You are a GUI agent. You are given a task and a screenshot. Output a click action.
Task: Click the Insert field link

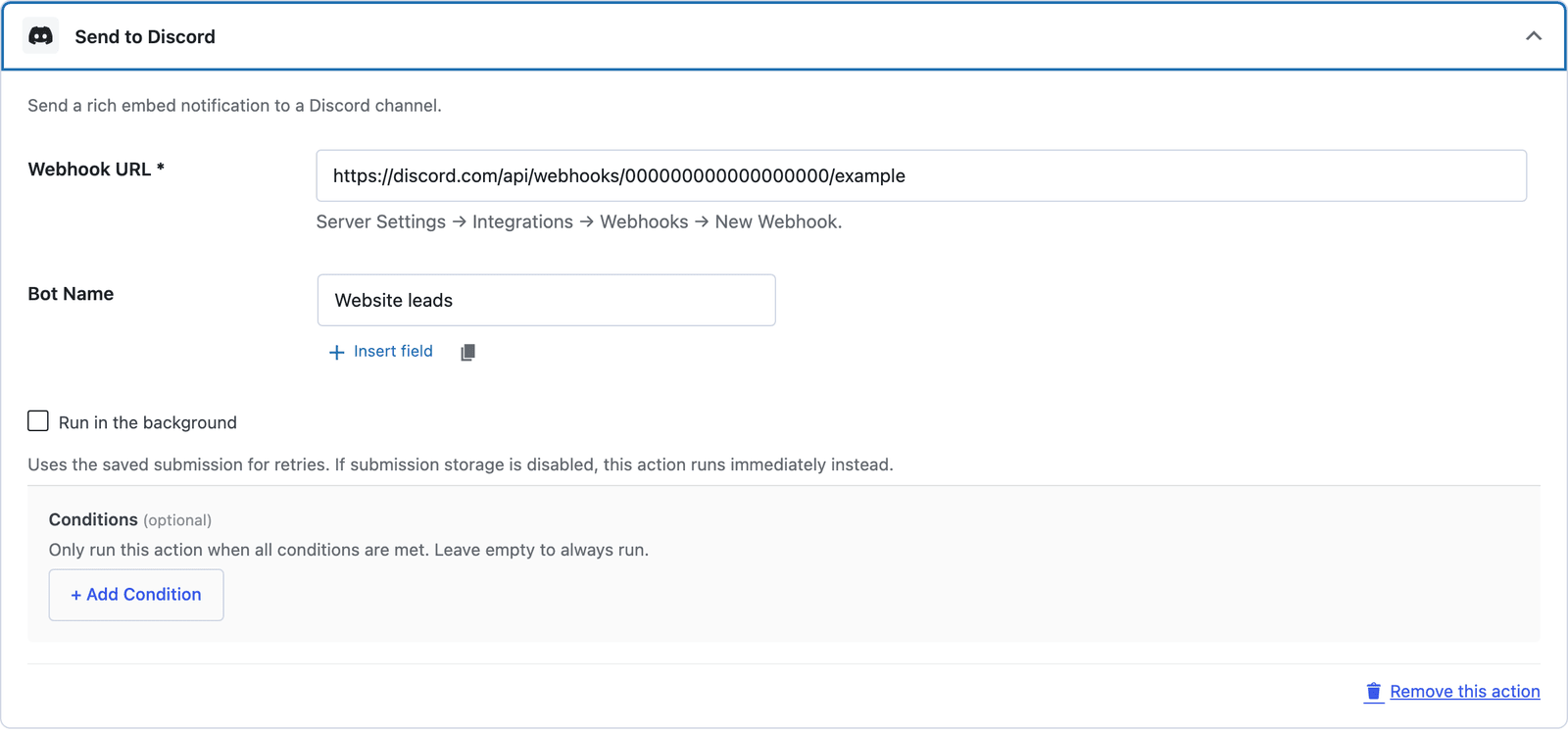(x=393, y=351)
